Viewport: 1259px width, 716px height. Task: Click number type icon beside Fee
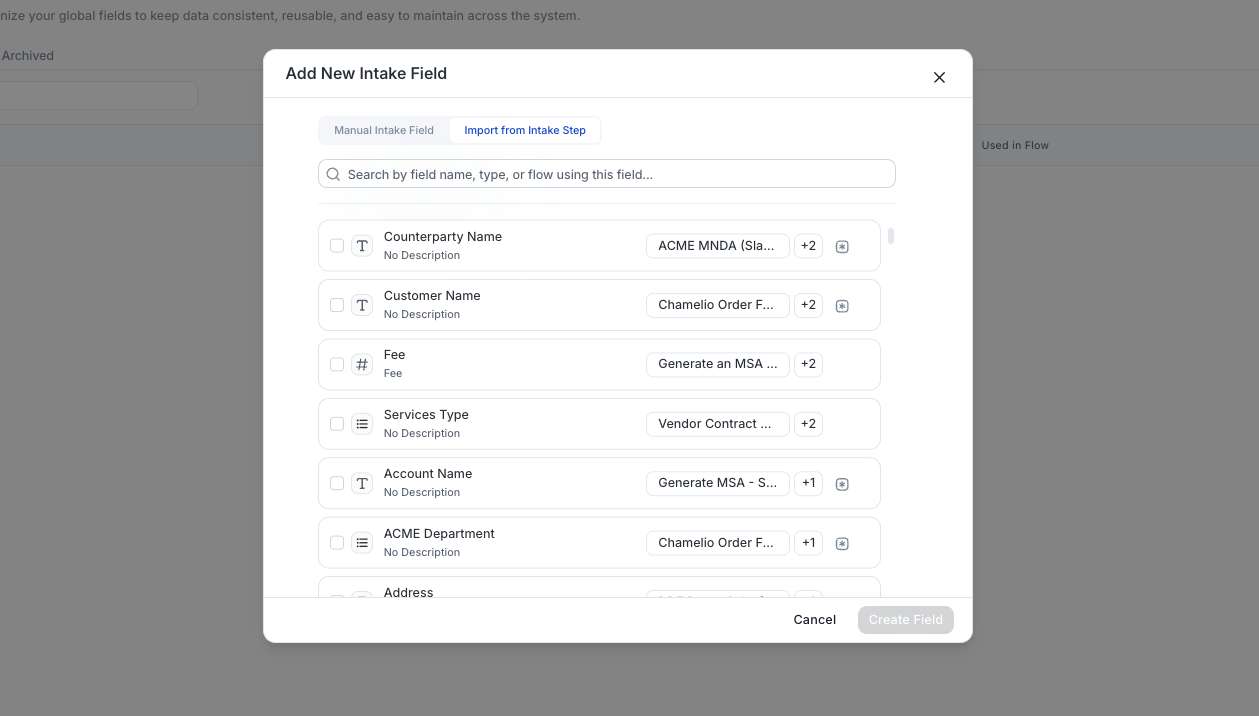pos(362,365)
